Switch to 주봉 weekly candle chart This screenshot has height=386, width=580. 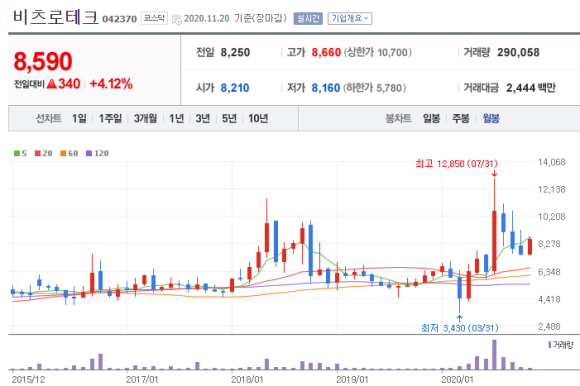tap(461, 119)
